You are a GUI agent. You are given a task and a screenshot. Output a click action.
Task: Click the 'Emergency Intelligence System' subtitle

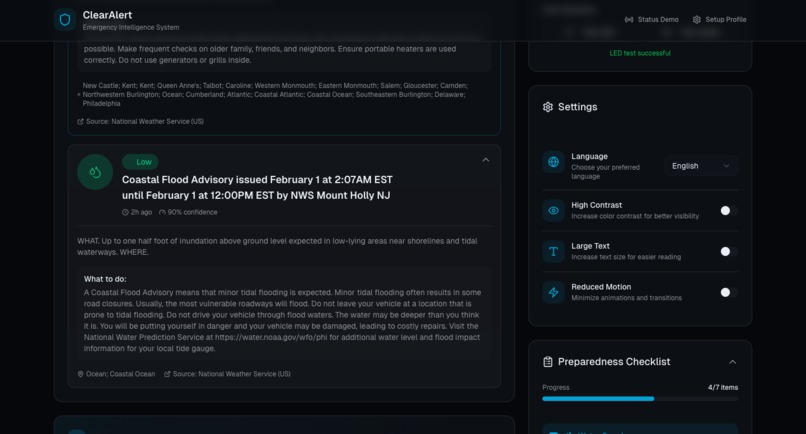(131, 28)
